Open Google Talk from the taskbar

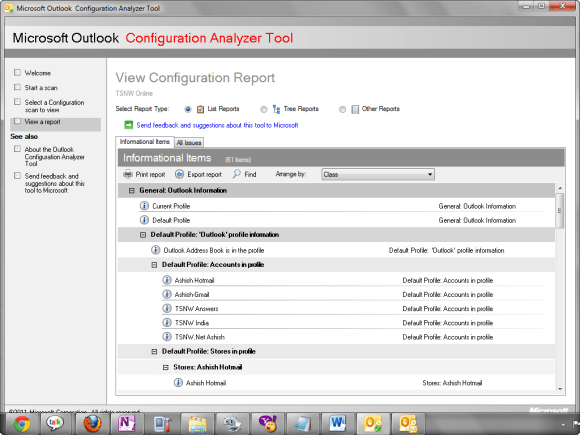(55, 424)
